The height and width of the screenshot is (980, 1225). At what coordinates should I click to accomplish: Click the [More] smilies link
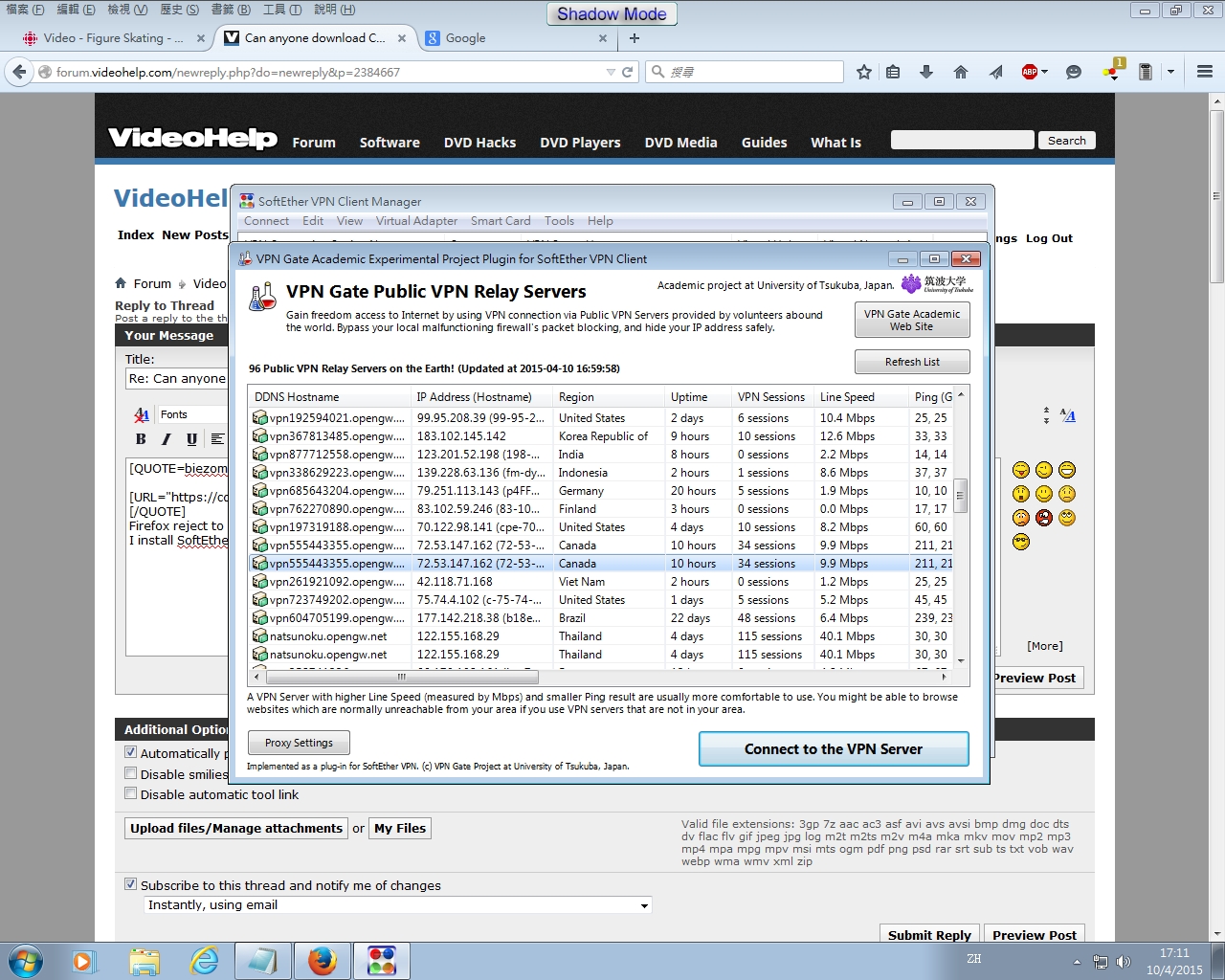coord(1045,646)
